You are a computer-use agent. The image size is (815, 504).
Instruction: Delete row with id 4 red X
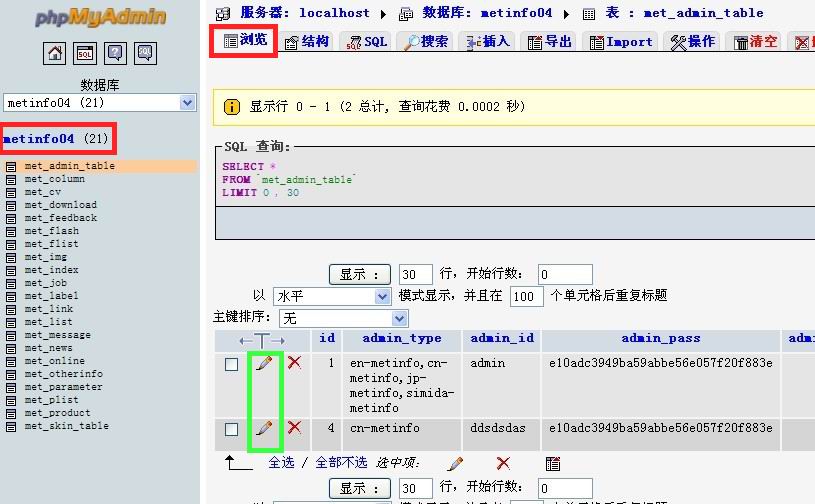pyautogui.click(x=294, y=427)
